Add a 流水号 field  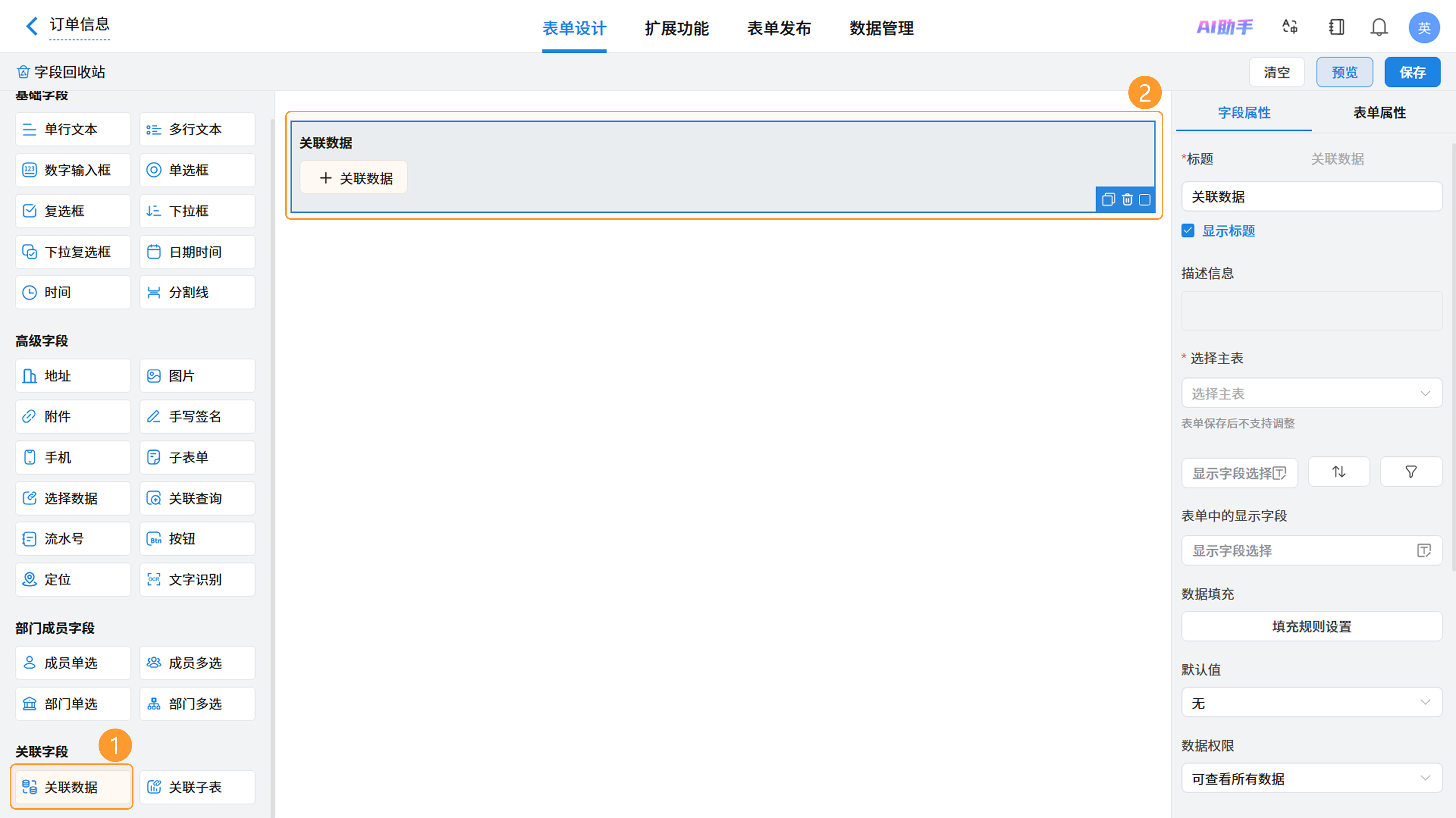(73, 539)
